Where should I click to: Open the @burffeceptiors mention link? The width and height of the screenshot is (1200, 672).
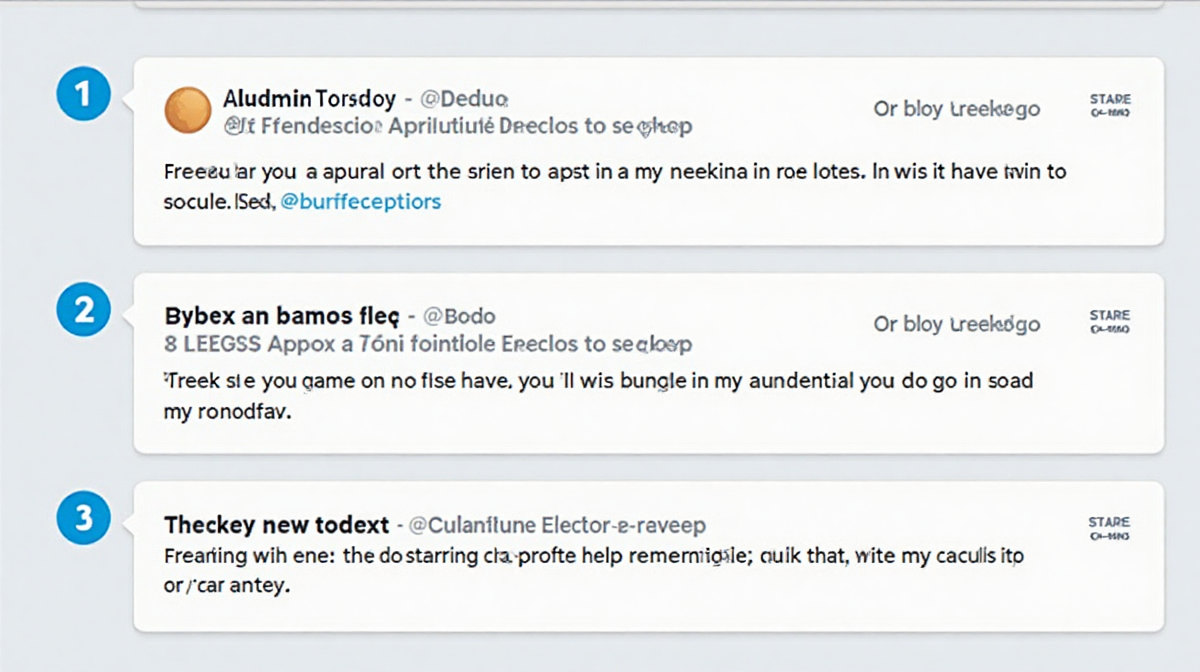pos(361,201)
